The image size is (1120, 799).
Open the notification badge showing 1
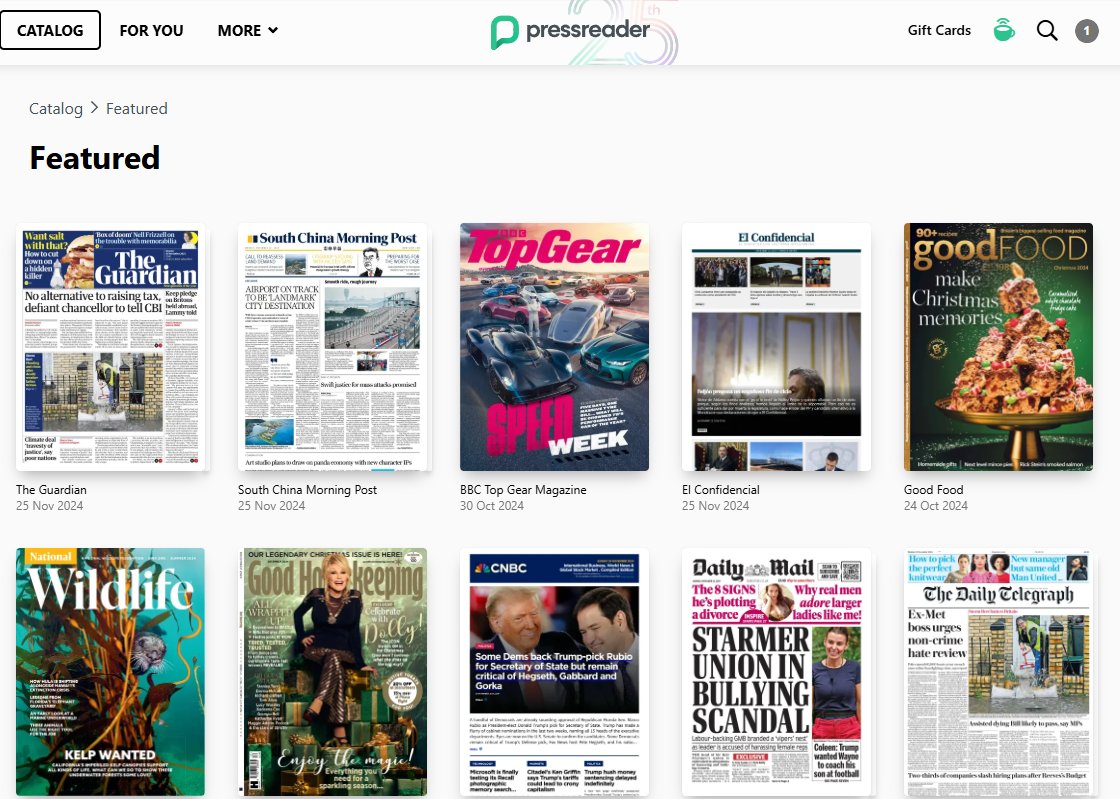[1086, 31]
